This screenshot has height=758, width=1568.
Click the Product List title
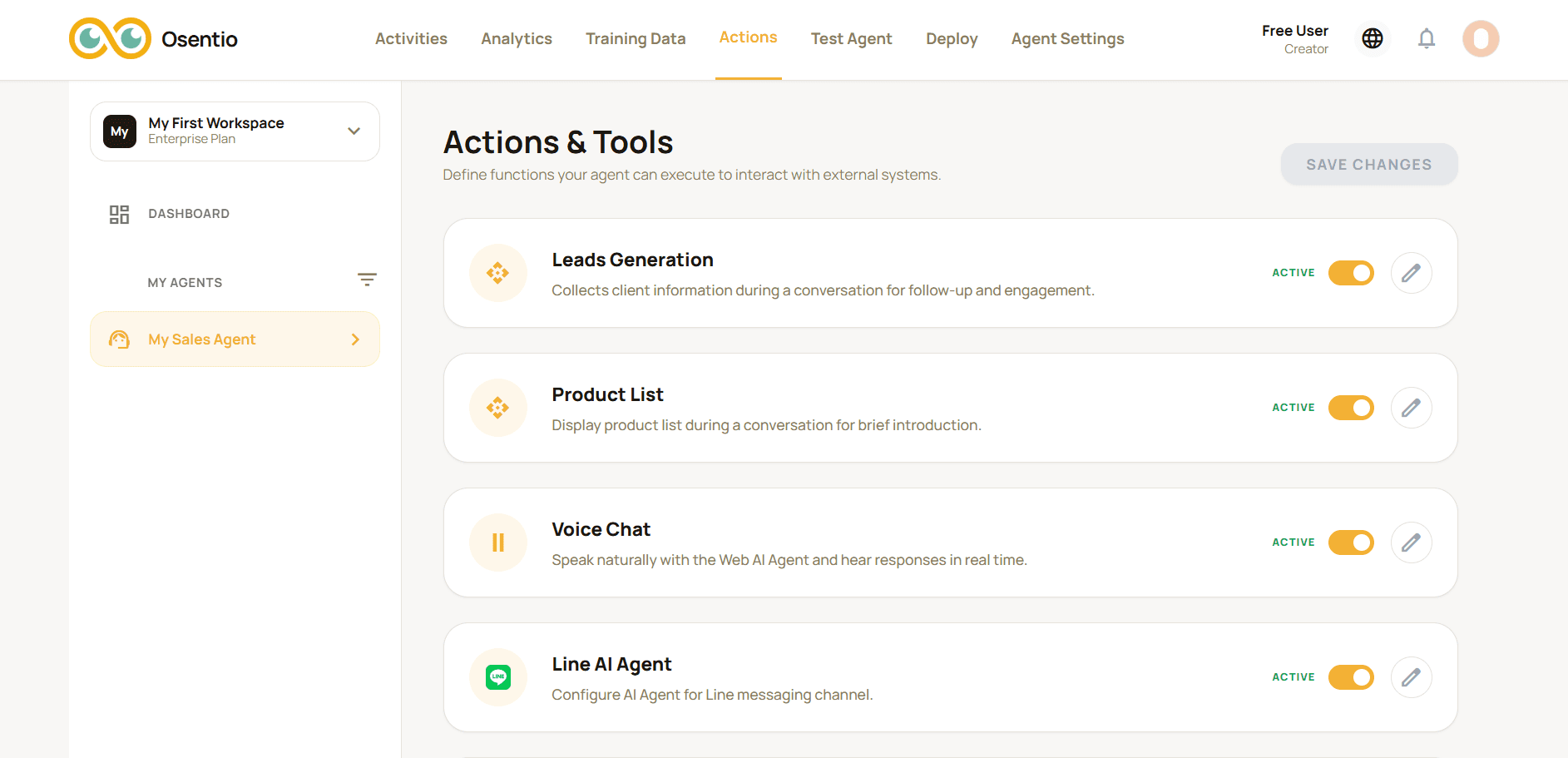pyautogui.click(x=608, y=394)
